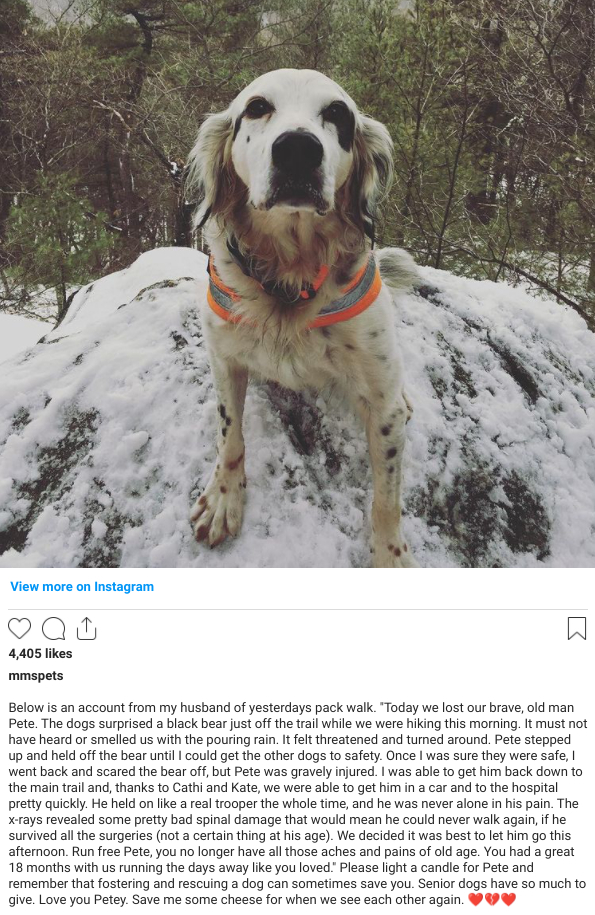The width and height of the screenshot is (595, 915).
Task: Open comments via the speech bubble icon
Action: click(54, 628)
